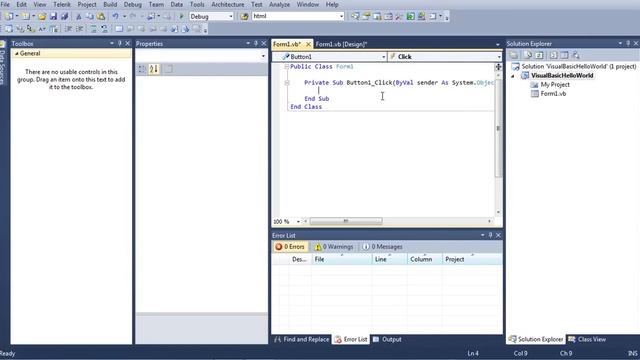Screen dimensions: 640x360
Task: Open the Build menu
Action: pyautogui.click(x=110, y=4)
